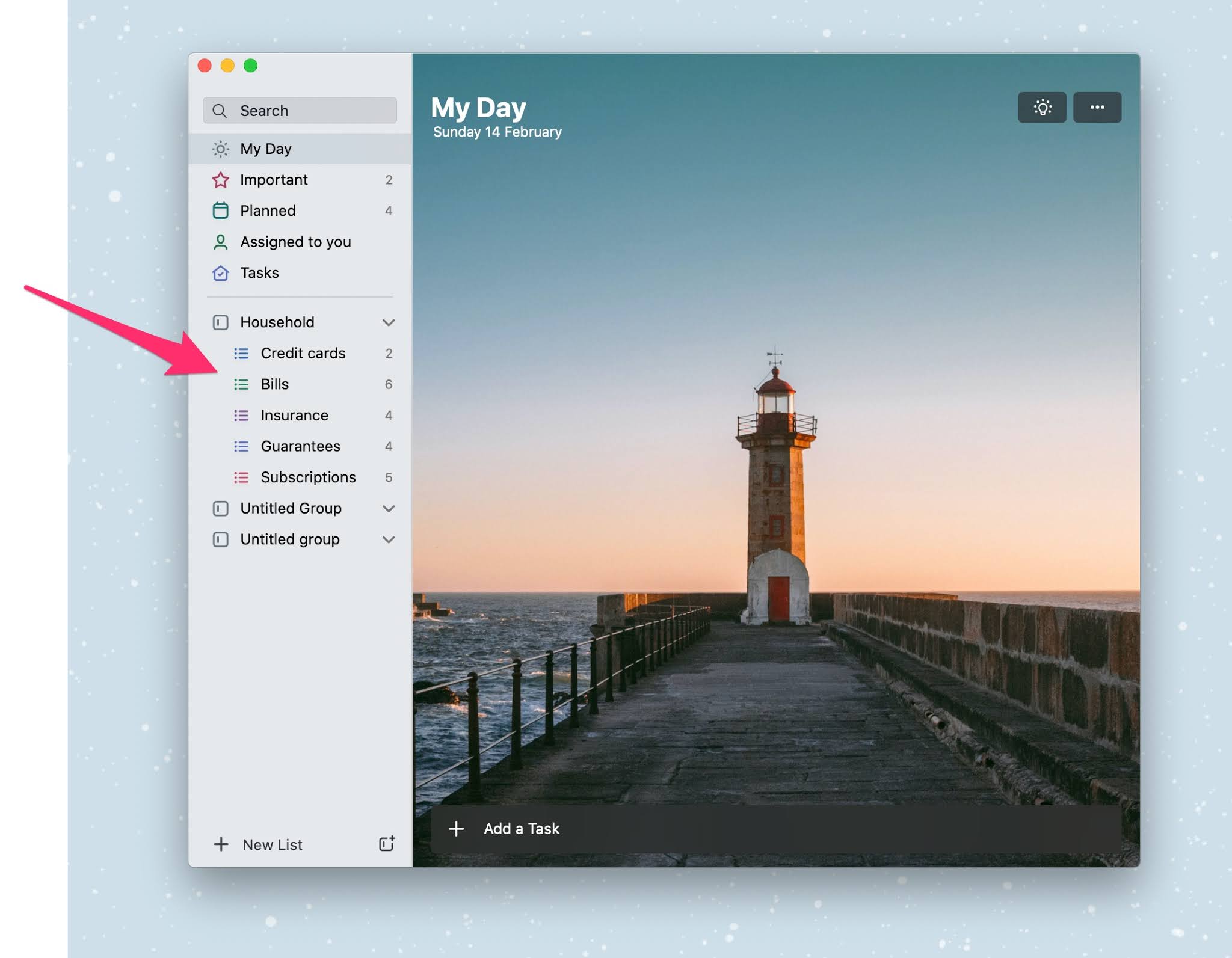Open the Subscriptions list
Image resolution: width=1232 pixels, height=958 pixels.
click(x=308, y=477)
